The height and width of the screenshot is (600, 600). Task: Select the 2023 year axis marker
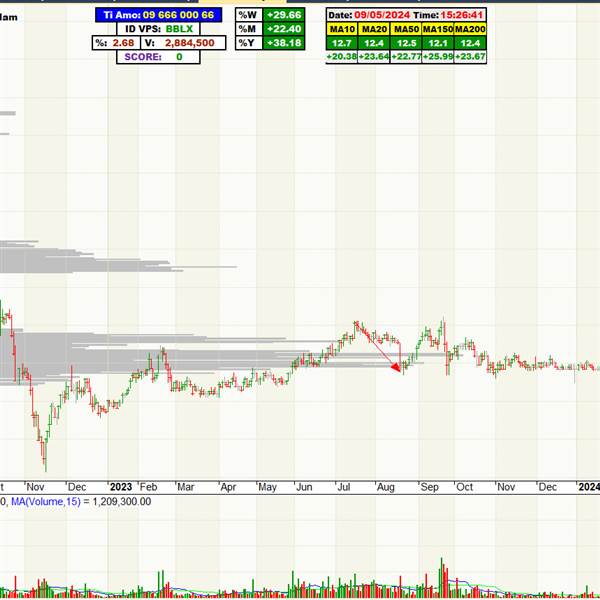pos(121,487)
